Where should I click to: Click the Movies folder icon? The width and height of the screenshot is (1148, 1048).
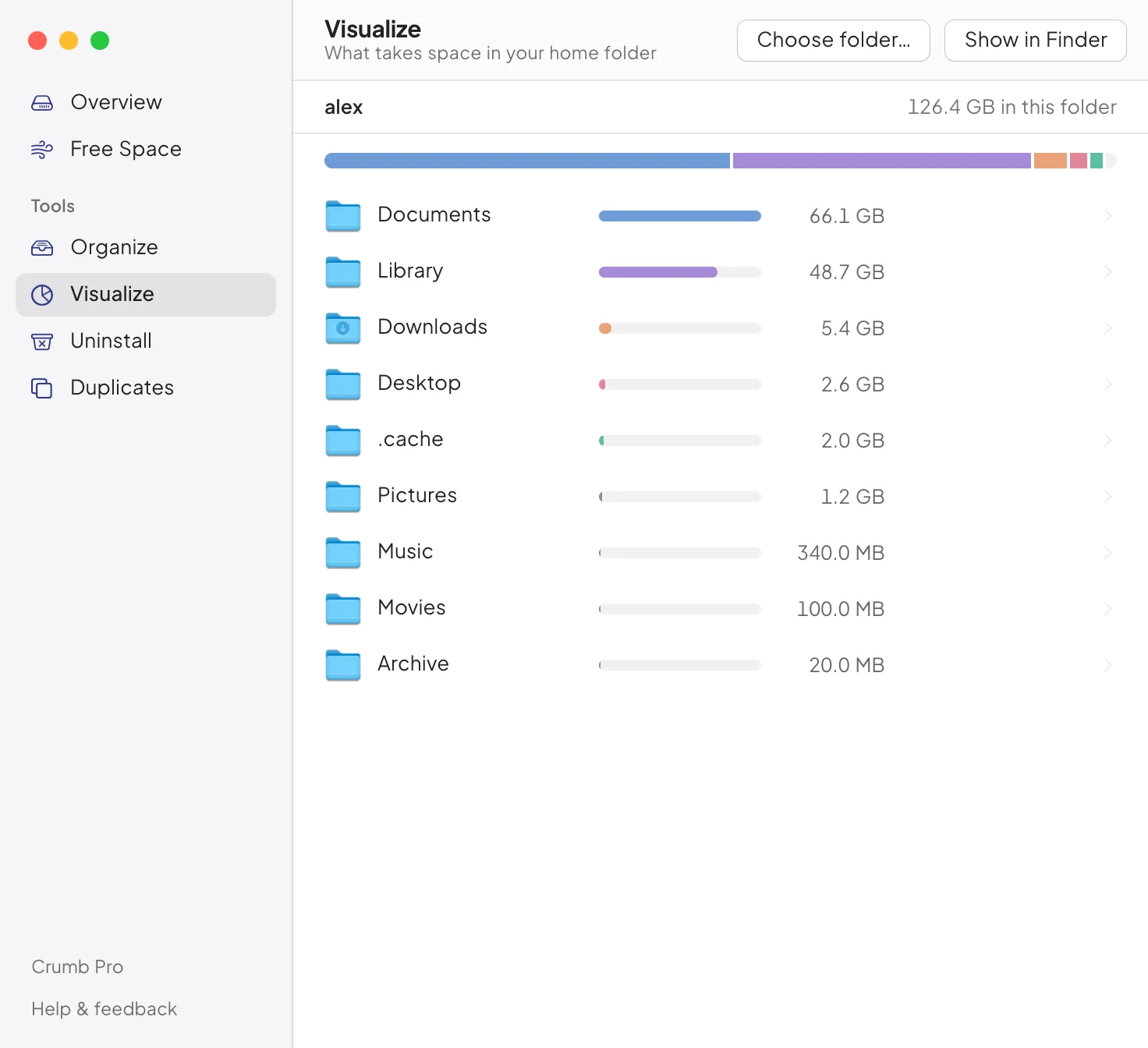[x=343, y=609]
